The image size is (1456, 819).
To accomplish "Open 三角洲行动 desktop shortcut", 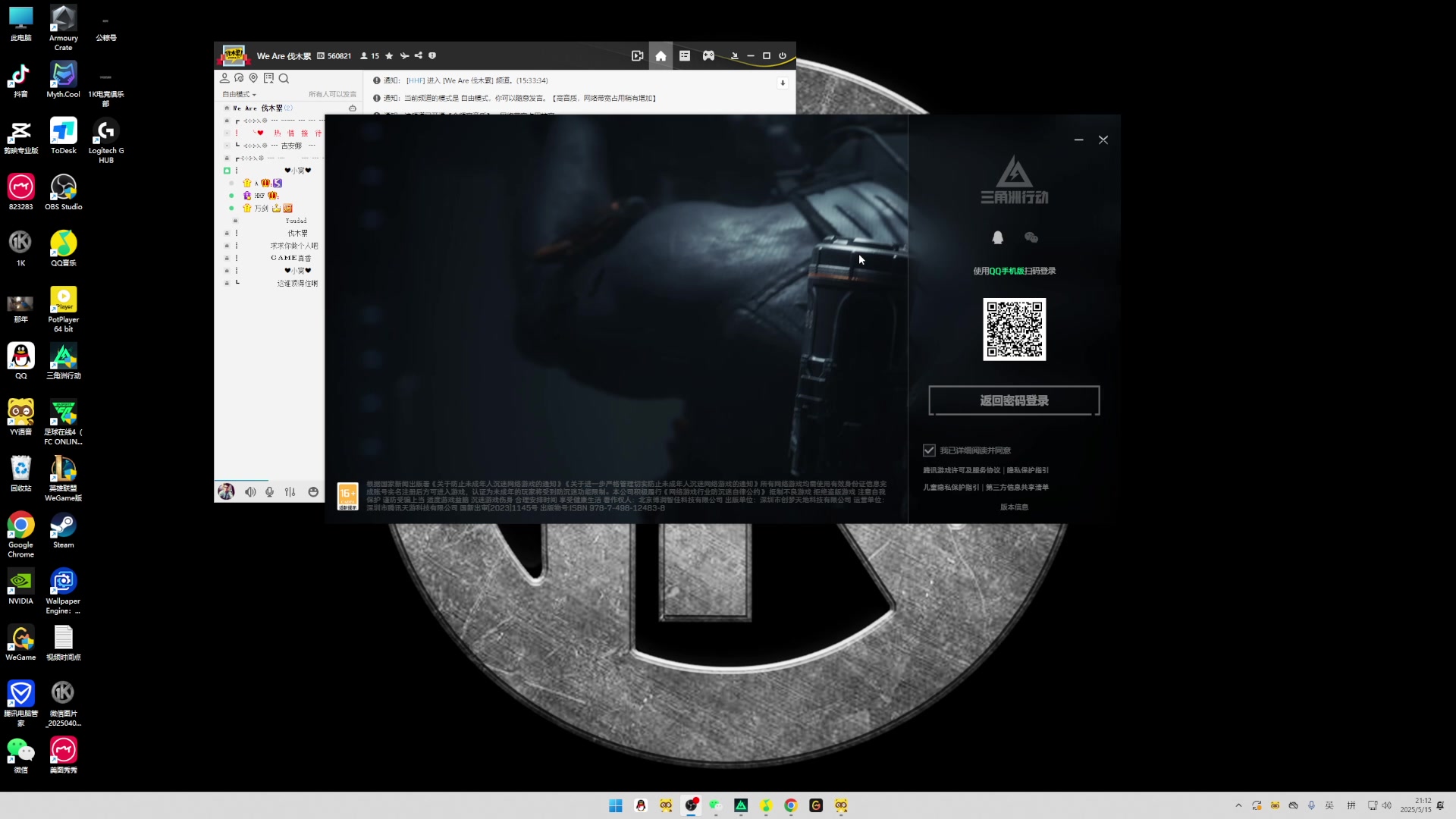I will tap(64, 361).
